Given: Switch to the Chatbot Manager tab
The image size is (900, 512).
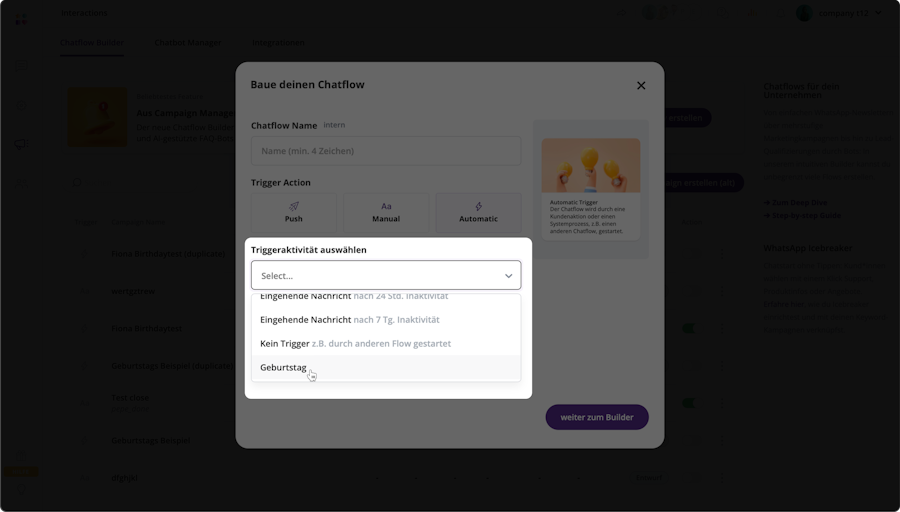Looking at the screenshot, I should pyautogui.click(x=188, y=43).
